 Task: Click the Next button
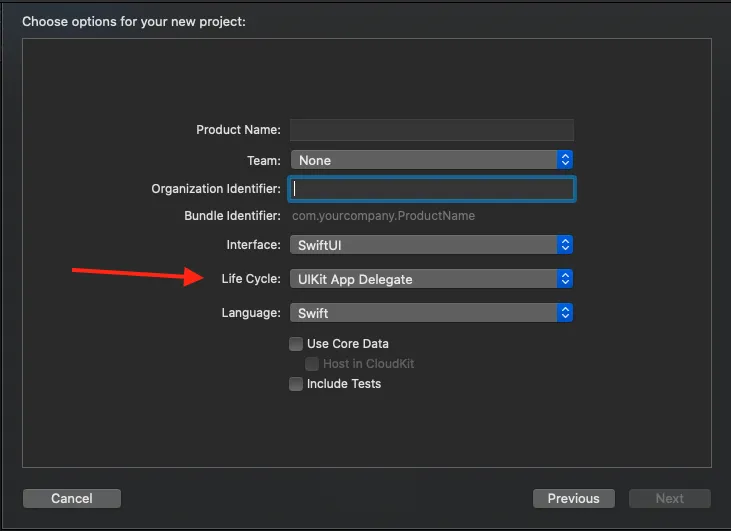coord(669,498)
